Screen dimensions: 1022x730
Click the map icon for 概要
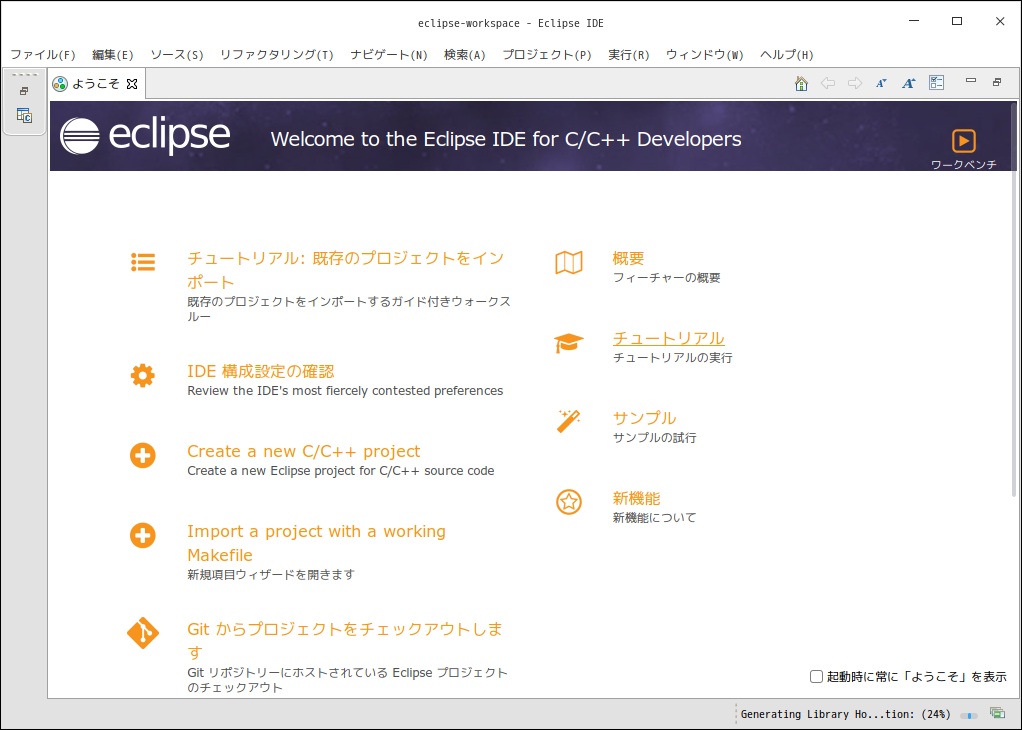point(569,263)
